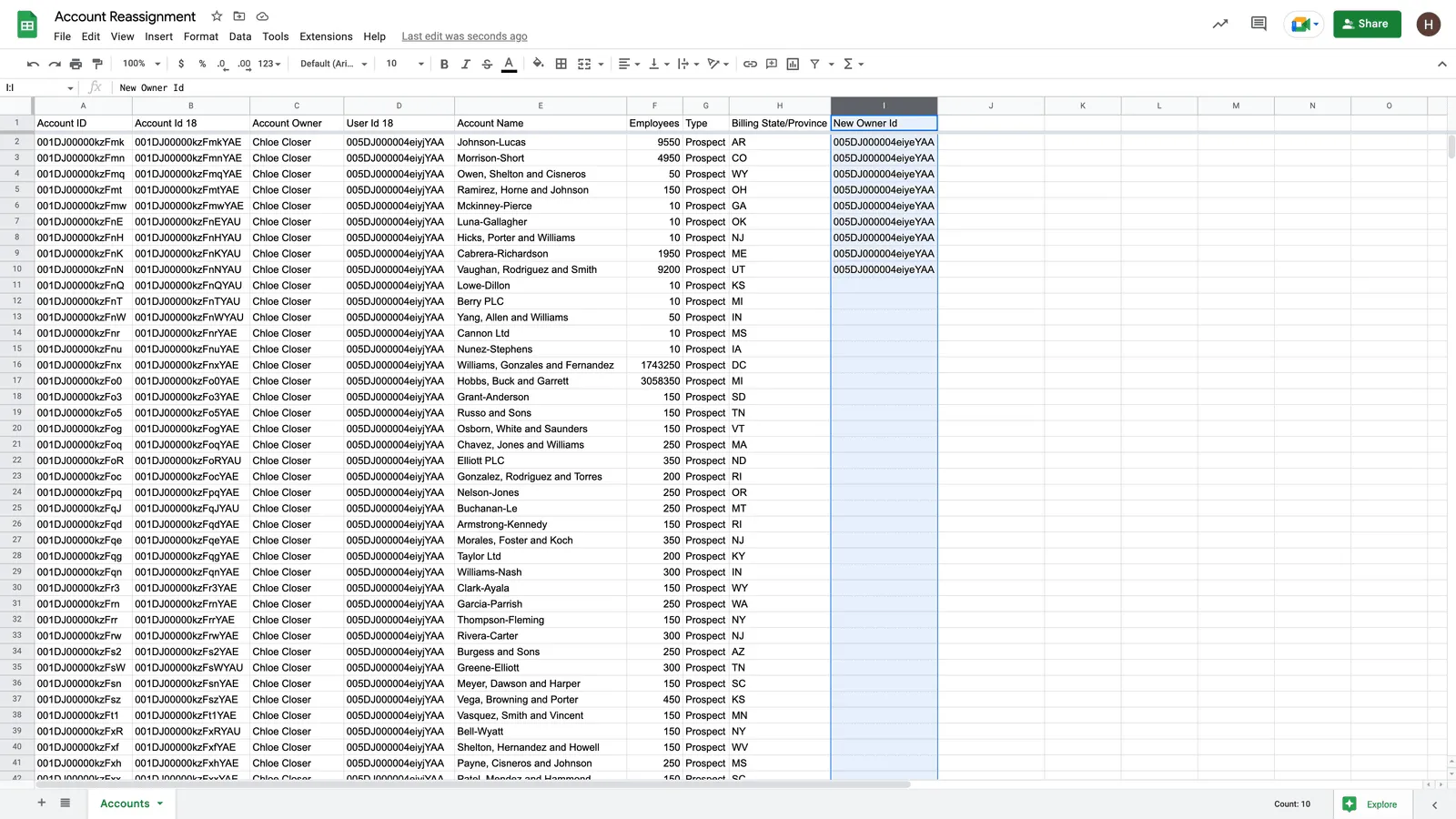
Task: Click the move to folder icon
Action: [239, 16]
